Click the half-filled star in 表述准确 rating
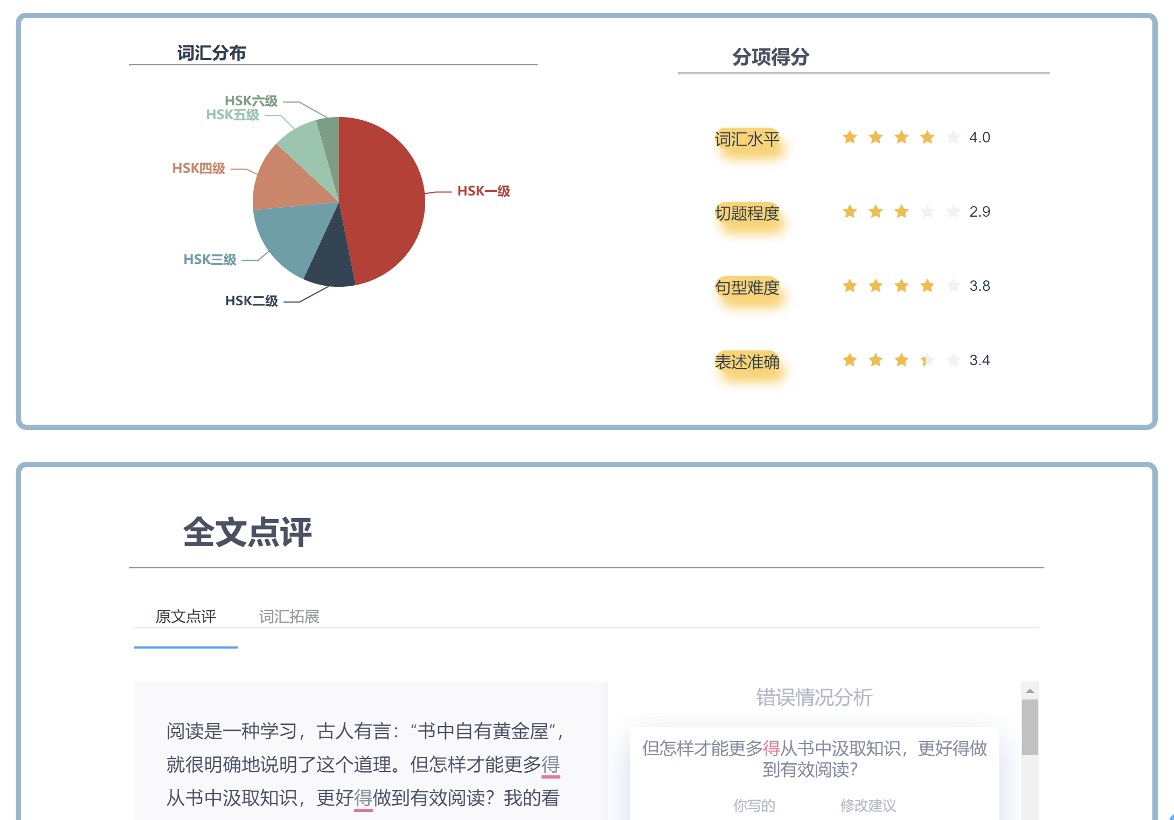 [926, 359]
